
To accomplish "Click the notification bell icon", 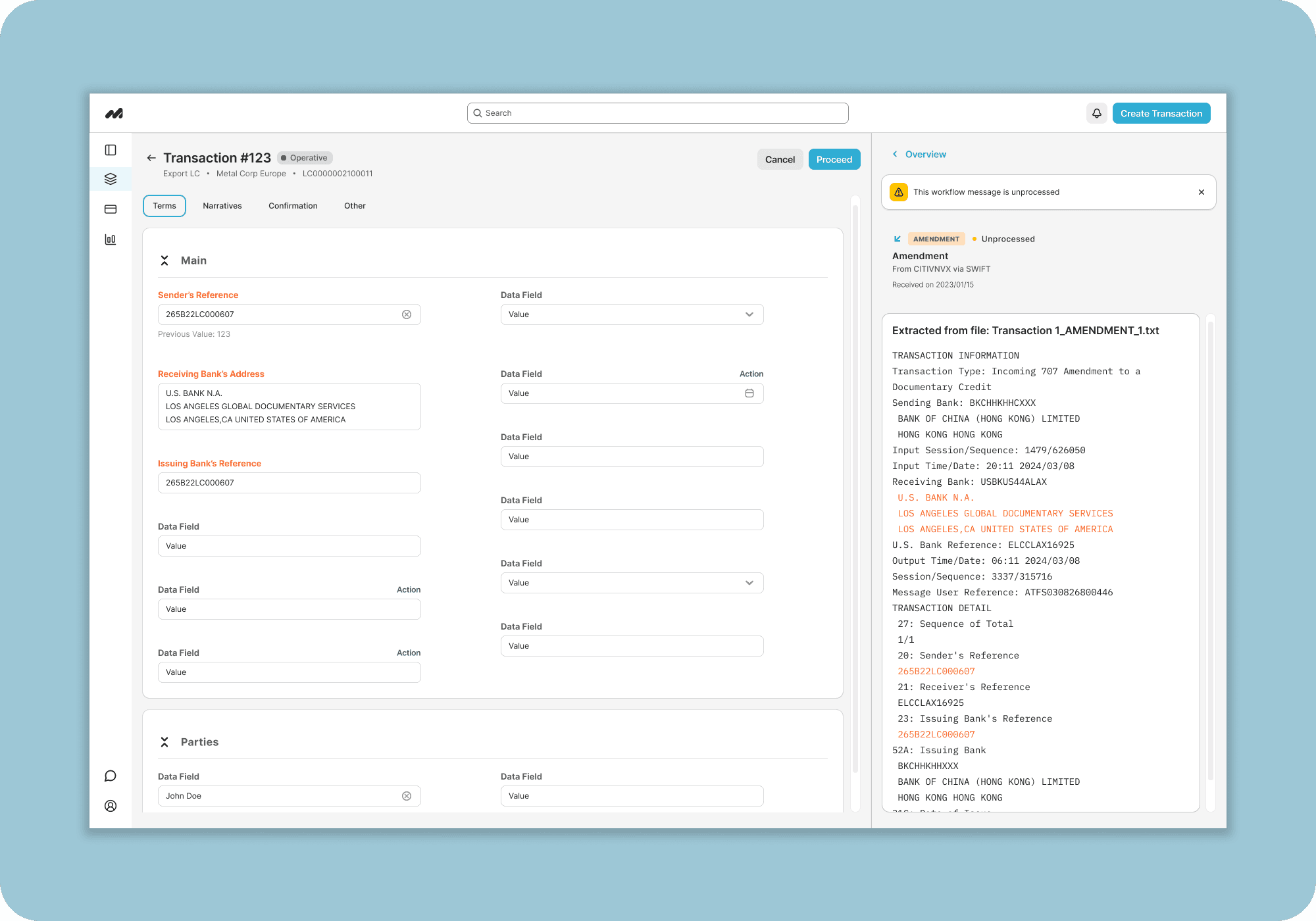I will pyautogui.click(x=1096, y=113).
